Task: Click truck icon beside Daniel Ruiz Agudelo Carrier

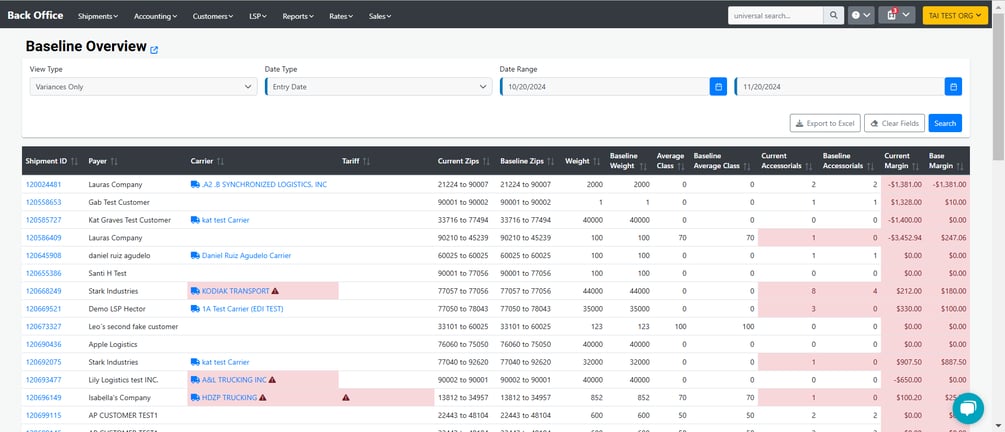Action: 195,256
